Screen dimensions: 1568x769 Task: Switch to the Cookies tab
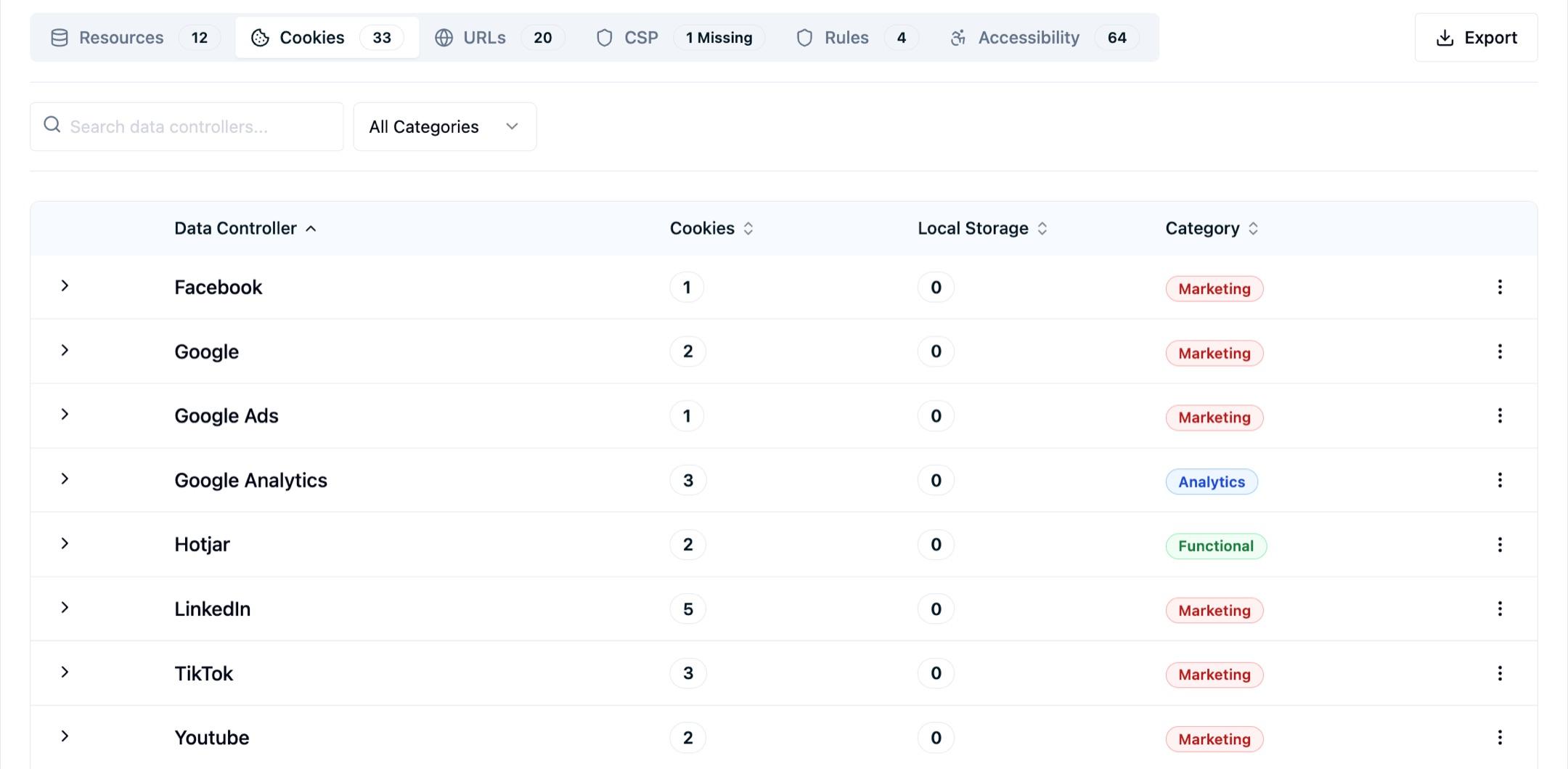click(327, 38)
